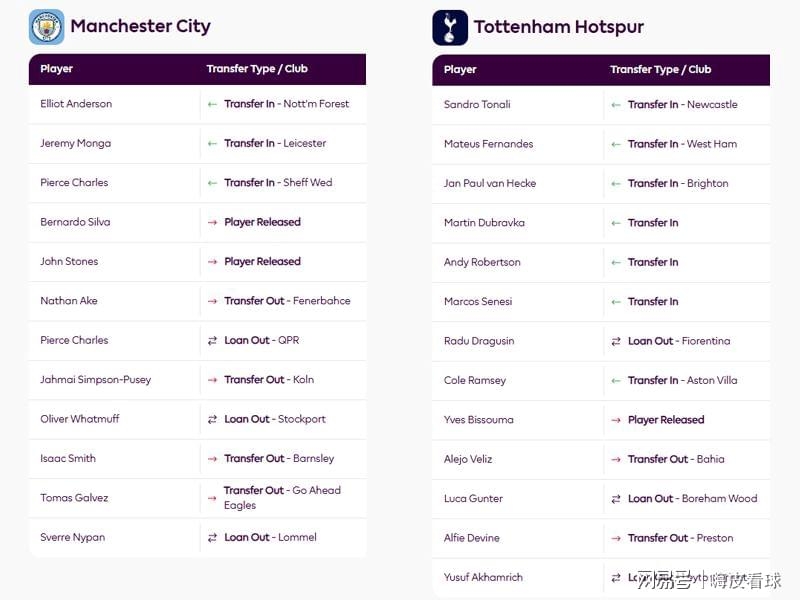The height and width of the screenshot is (600, 800).
Task: Open Jeremy Monga player name
Action: [x=76, y=143]
